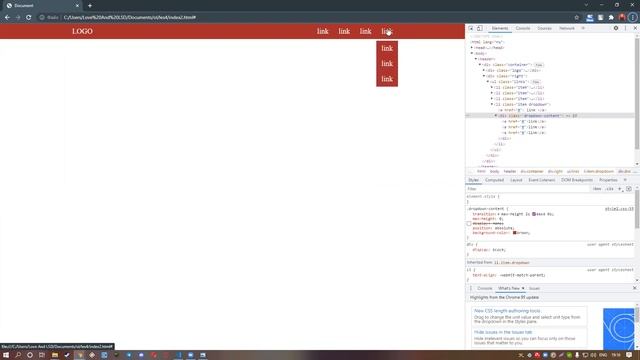Open the style2.css source link

619,209
